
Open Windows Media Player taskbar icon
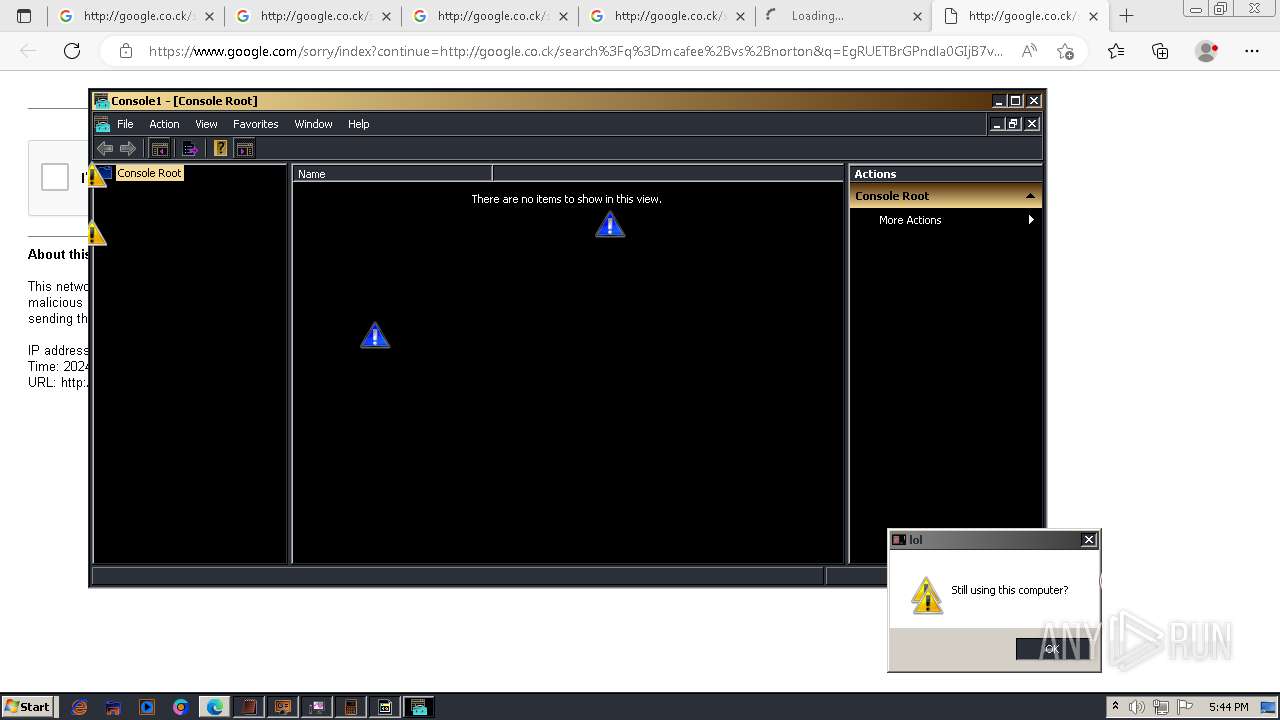(x=147, y=707)
